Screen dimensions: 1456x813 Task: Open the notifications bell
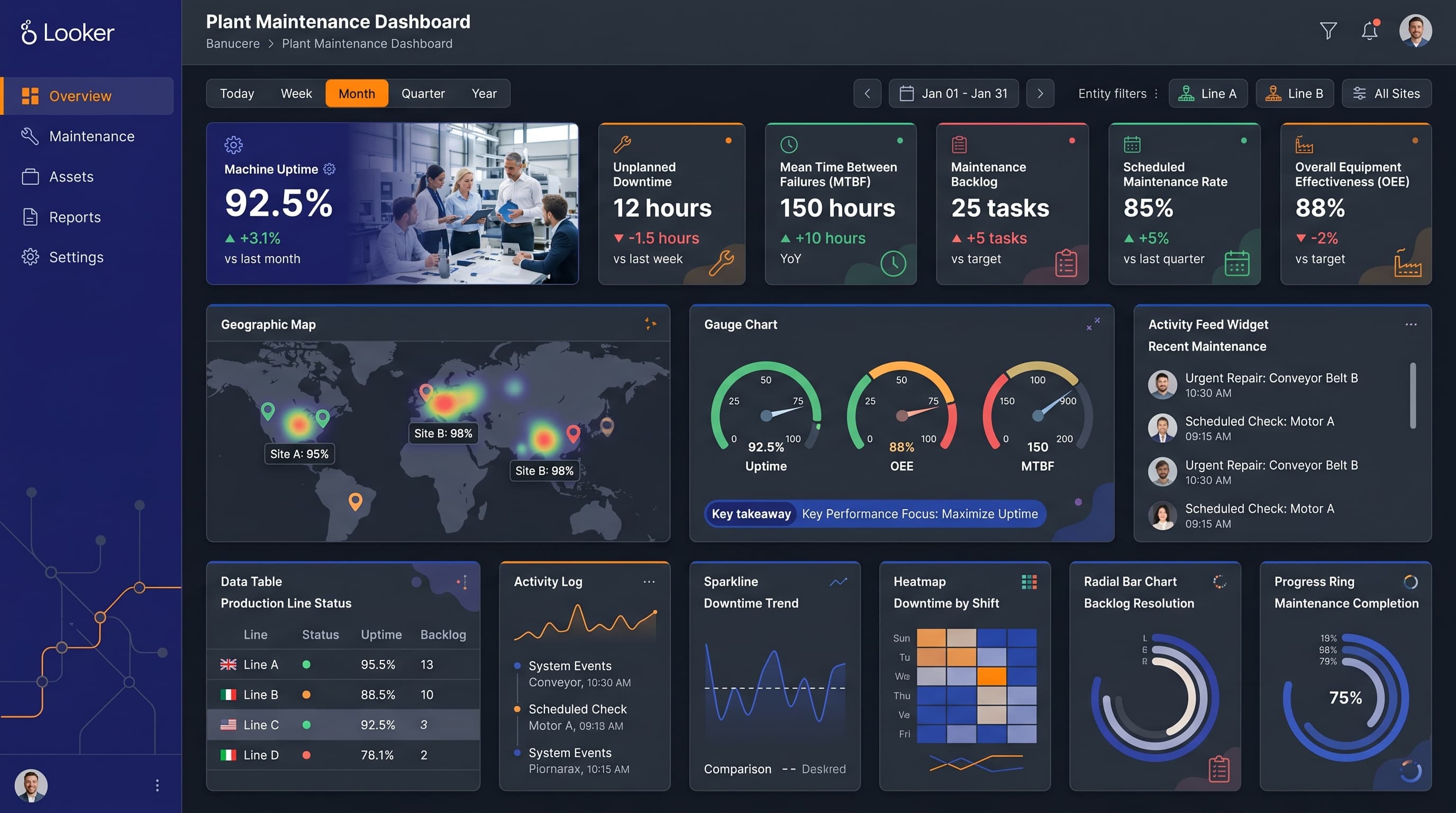(x=1370, y=30)
